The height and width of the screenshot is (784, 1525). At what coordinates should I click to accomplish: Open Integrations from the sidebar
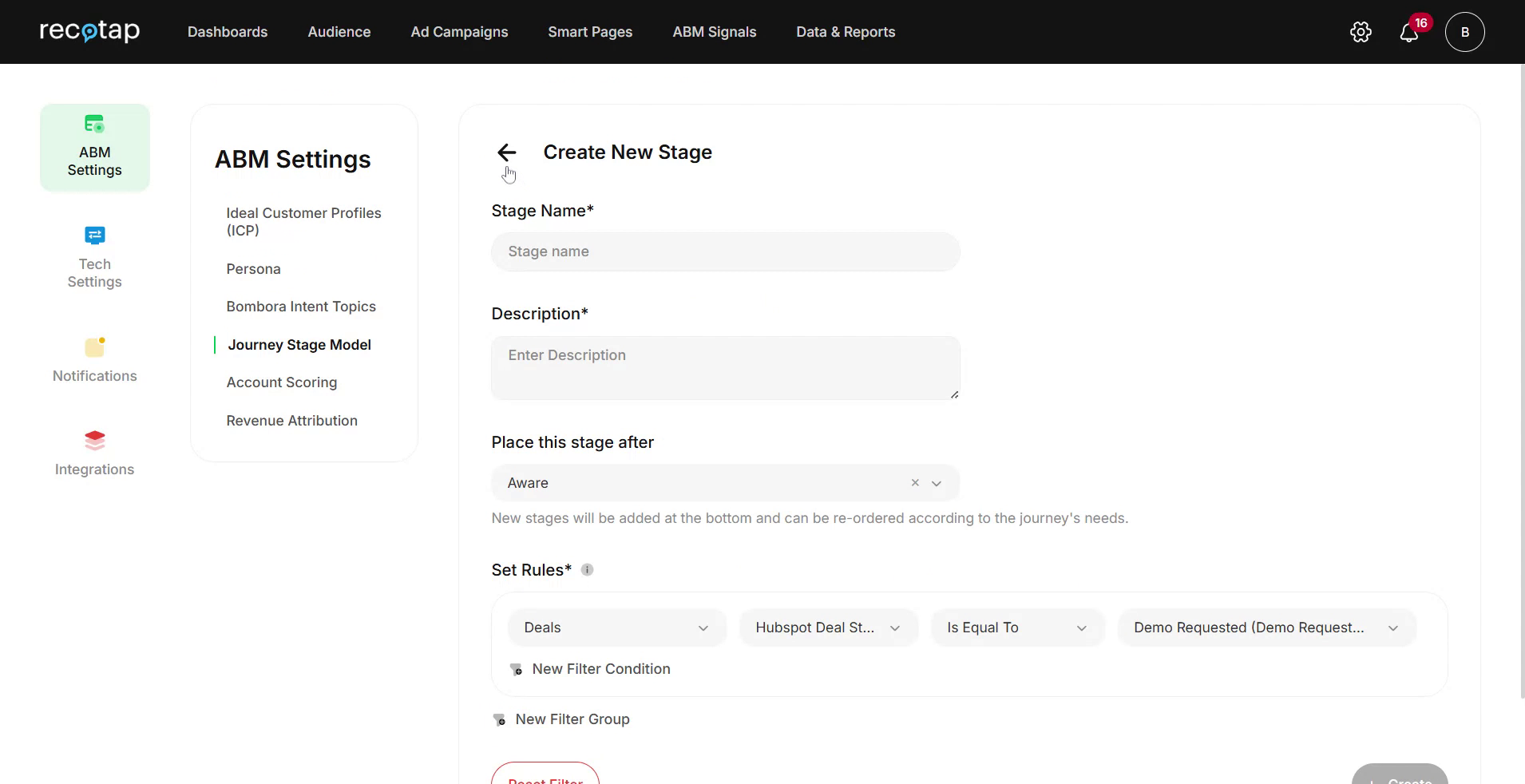pos(94,452)
